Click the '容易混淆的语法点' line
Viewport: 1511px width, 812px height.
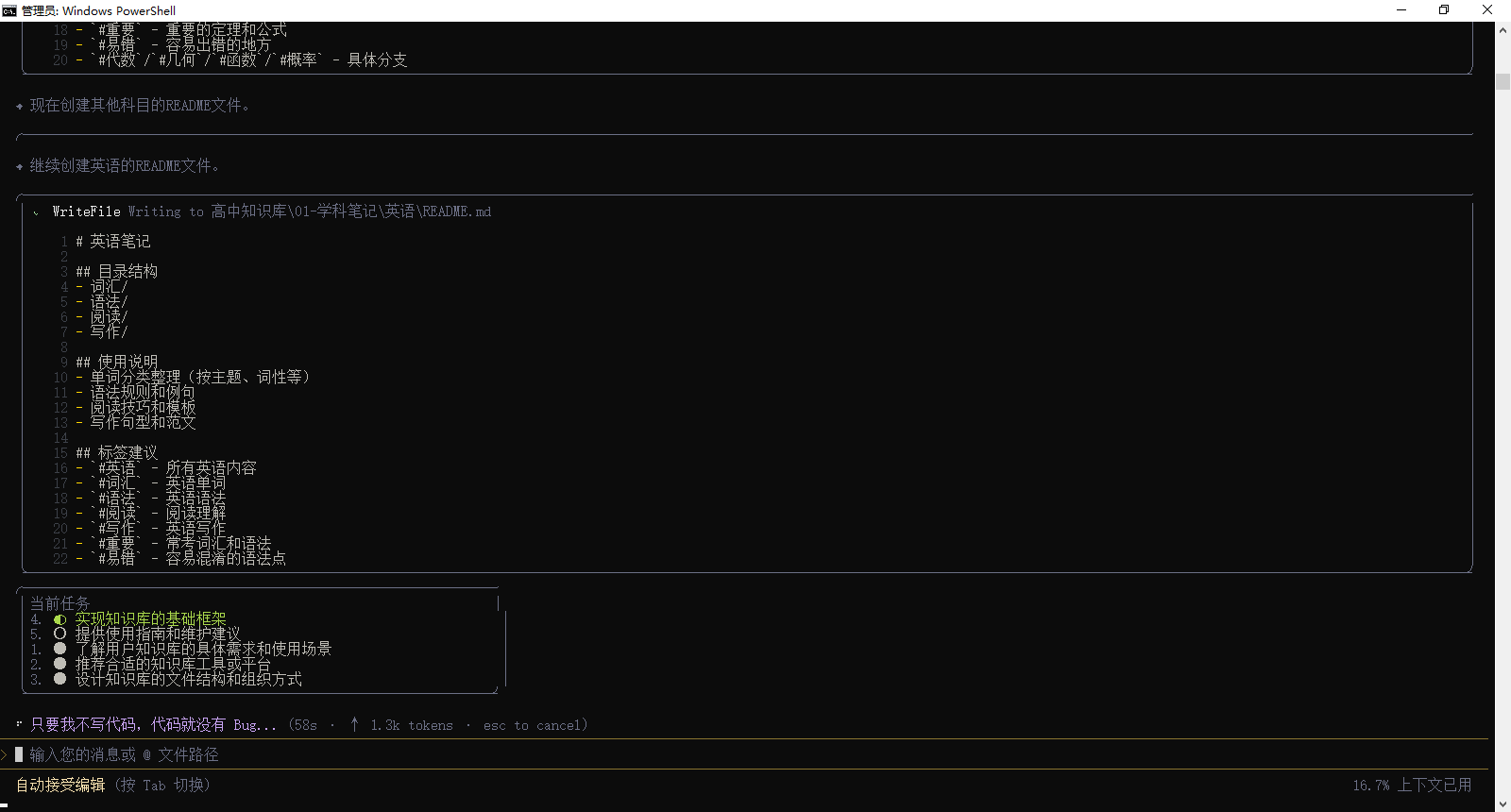[181, 559]
